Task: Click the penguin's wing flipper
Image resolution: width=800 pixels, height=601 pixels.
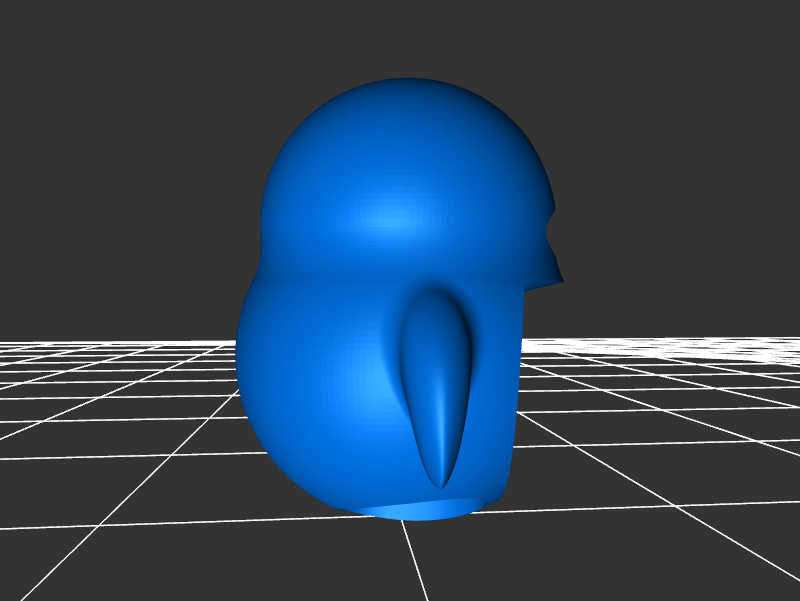Action: [435, 380]
